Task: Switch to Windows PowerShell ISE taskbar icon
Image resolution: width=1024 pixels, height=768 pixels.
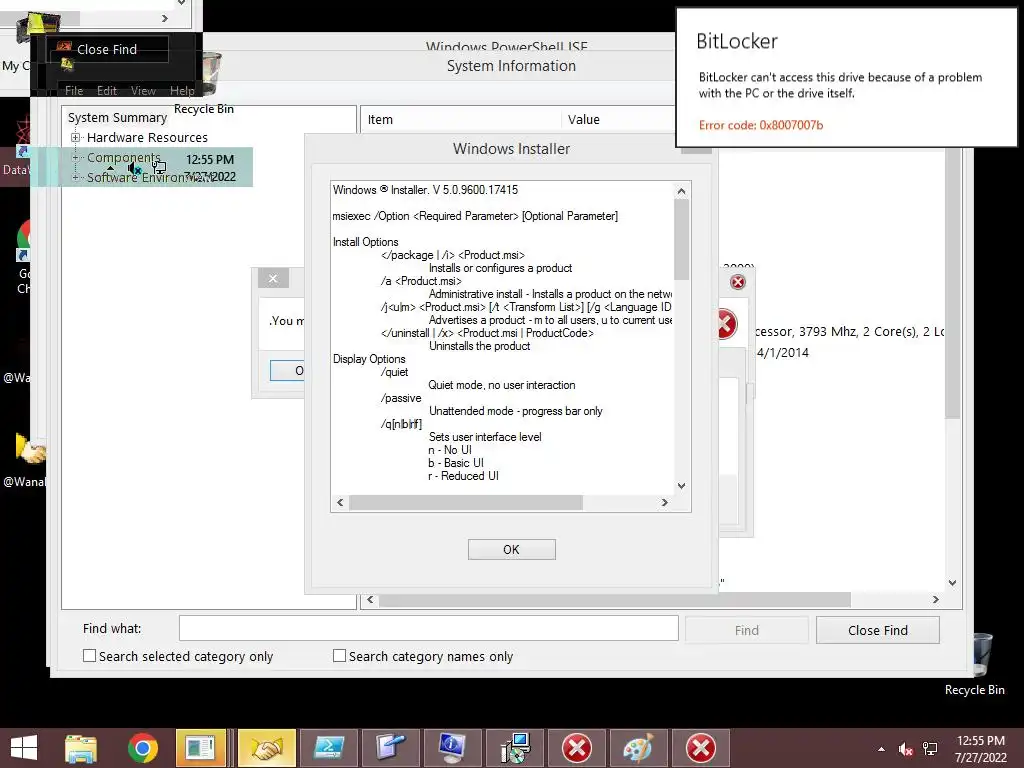Action: tap(328, 748)
